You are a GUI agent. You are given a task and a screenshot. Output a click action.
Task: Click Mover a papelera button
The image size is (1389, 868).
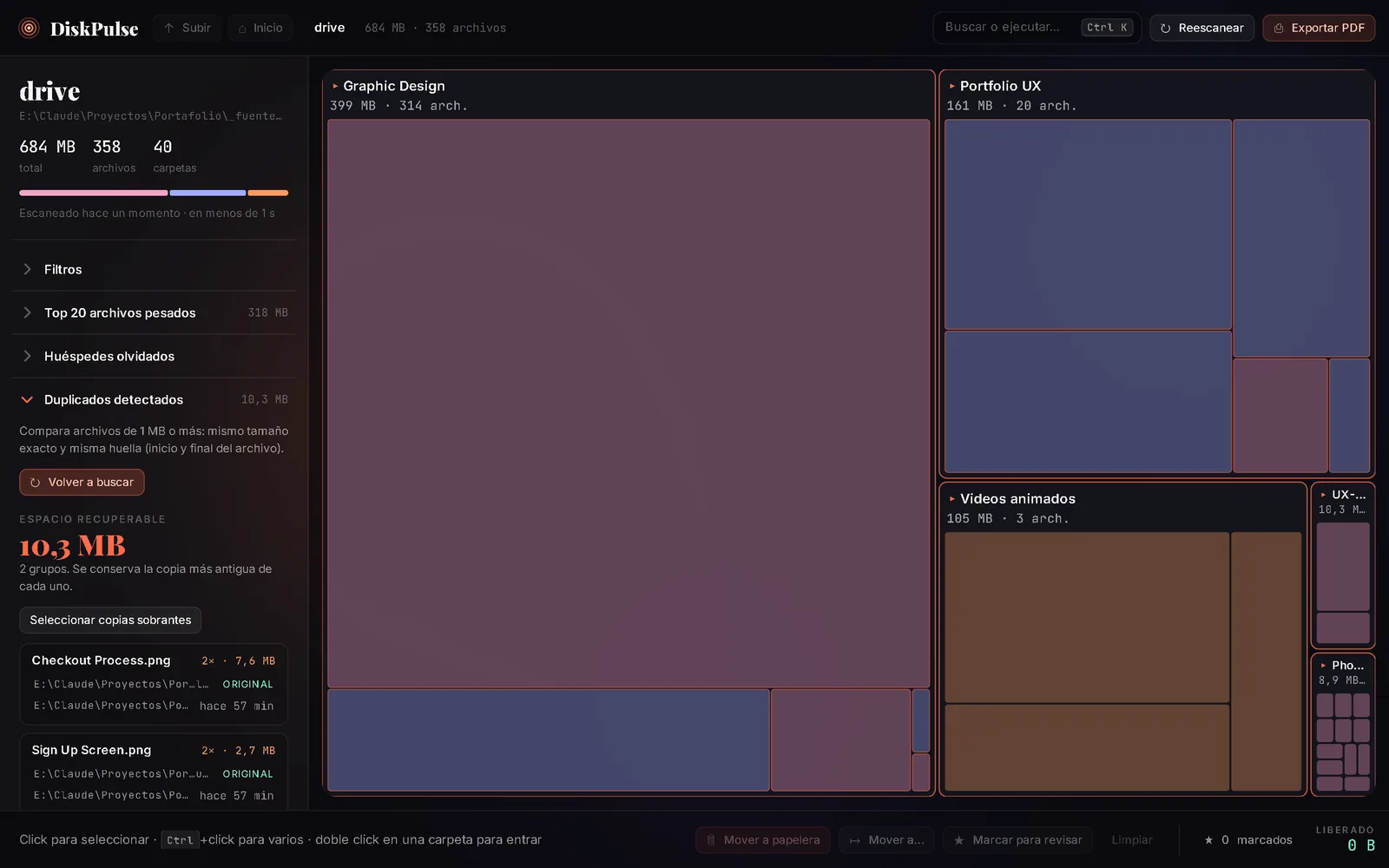pyautogui.click(x=763, y=840)
